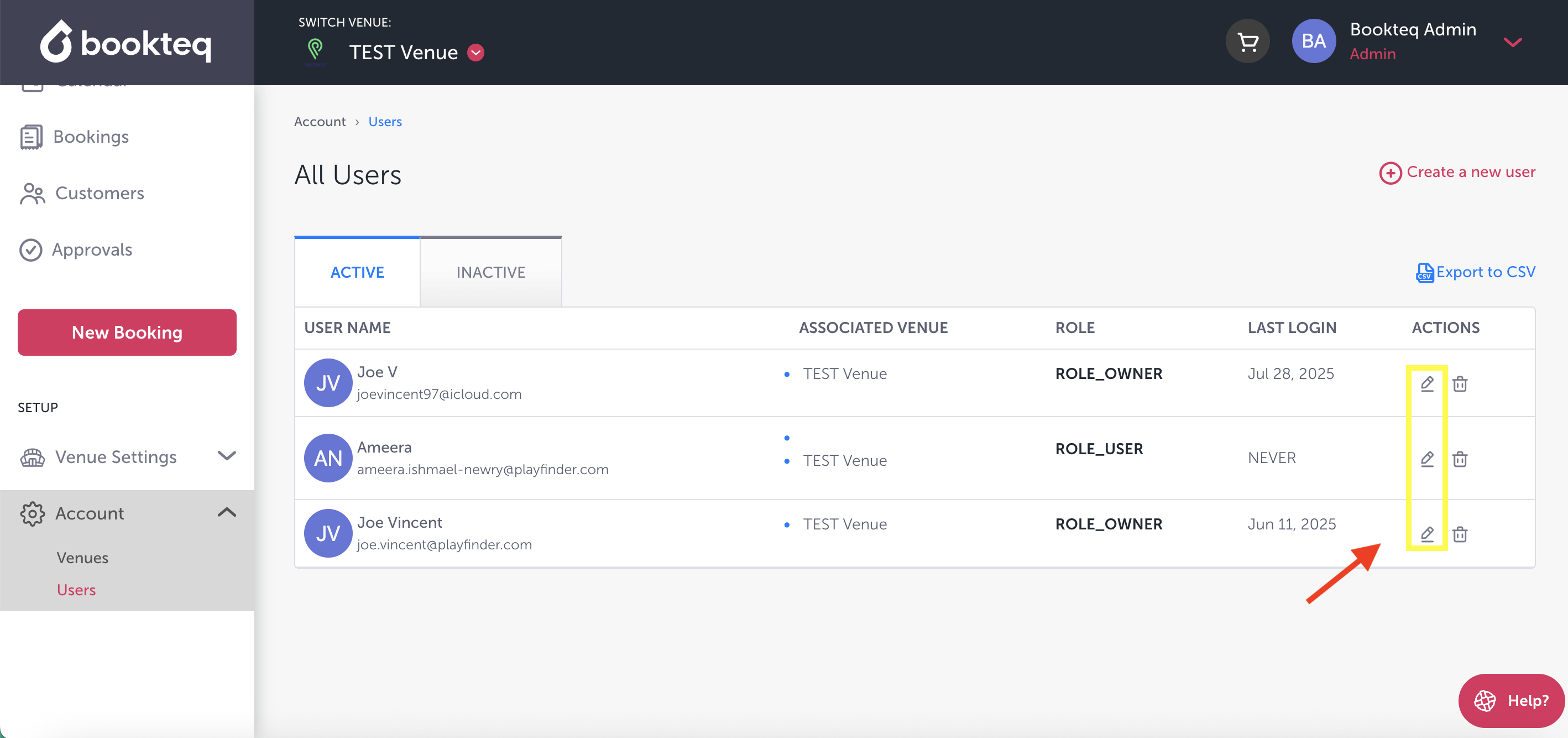Delete Joe Vincent via trash icon
This screenshot has width=1568, height=738.
(1460, 534)
